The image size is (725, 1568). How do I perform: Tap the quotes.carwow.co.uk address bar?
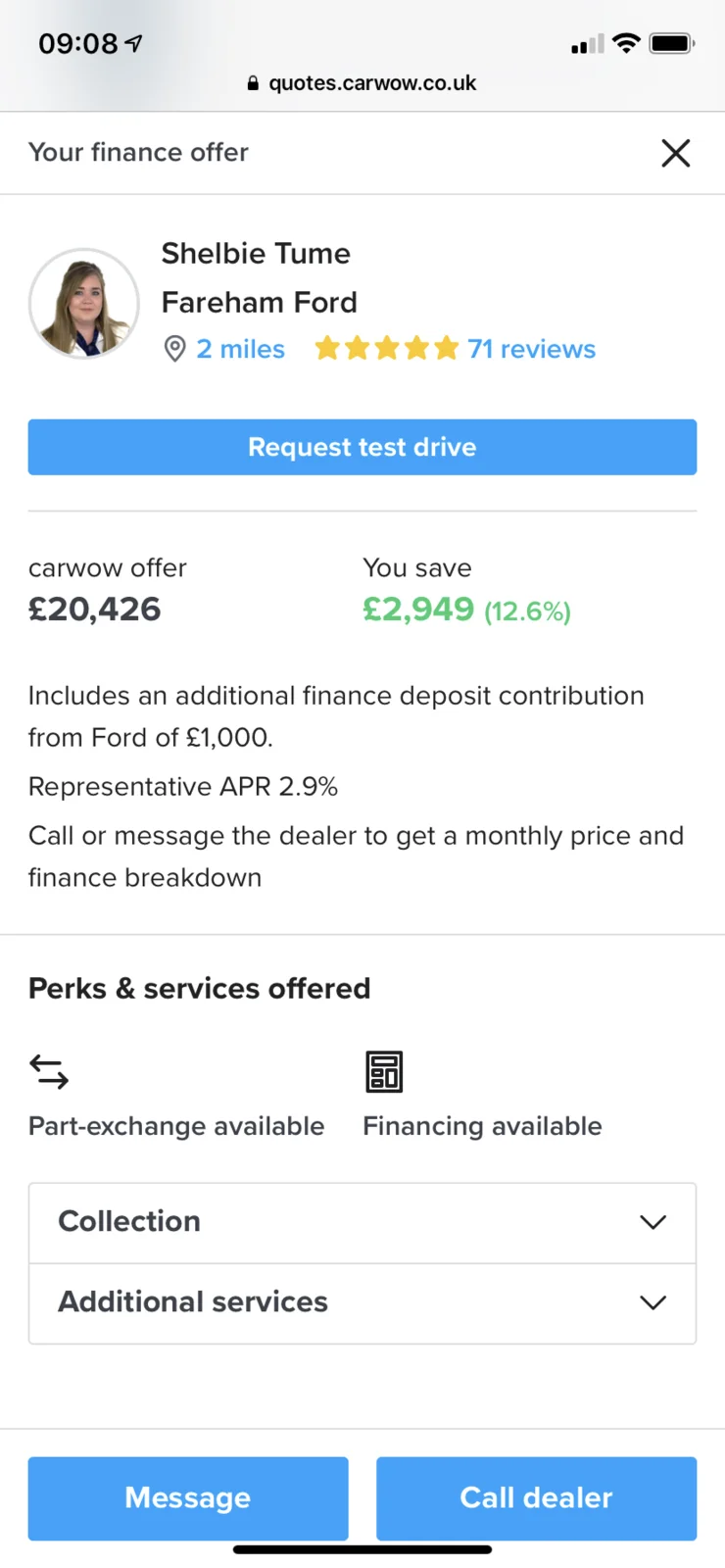(362, 83)
